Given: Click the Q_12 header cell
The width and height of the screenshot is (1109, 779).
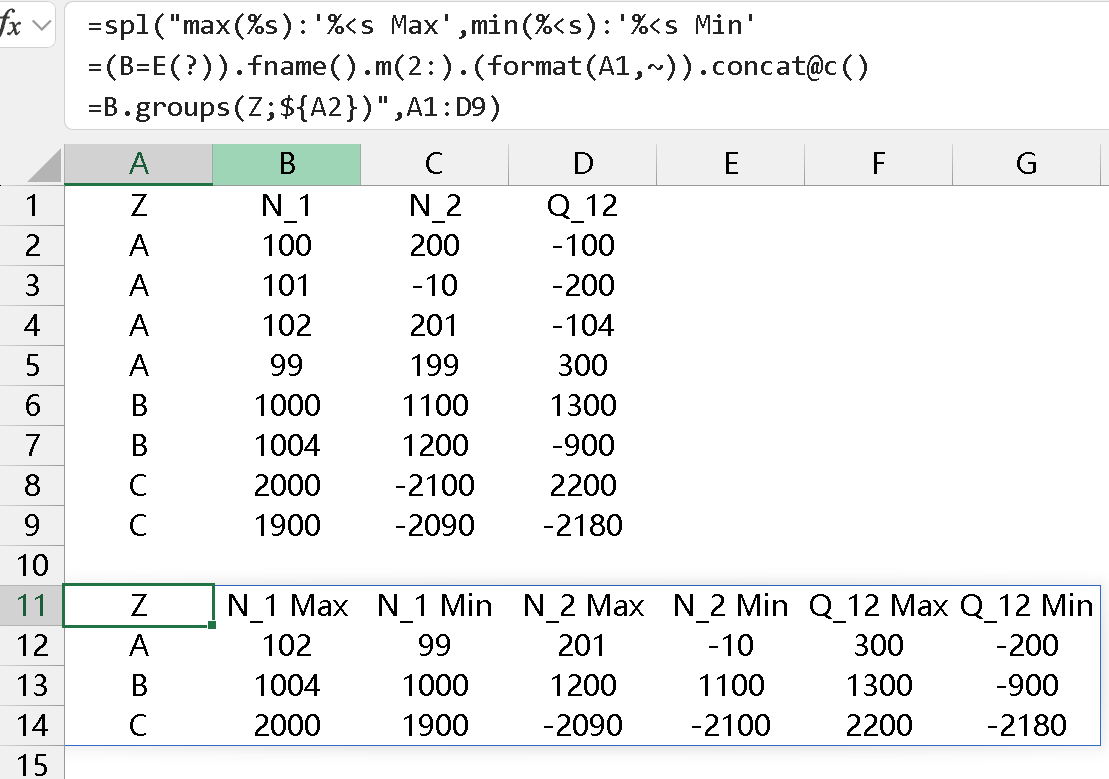Looking at the screenshot, I should (x=583, y=205).
